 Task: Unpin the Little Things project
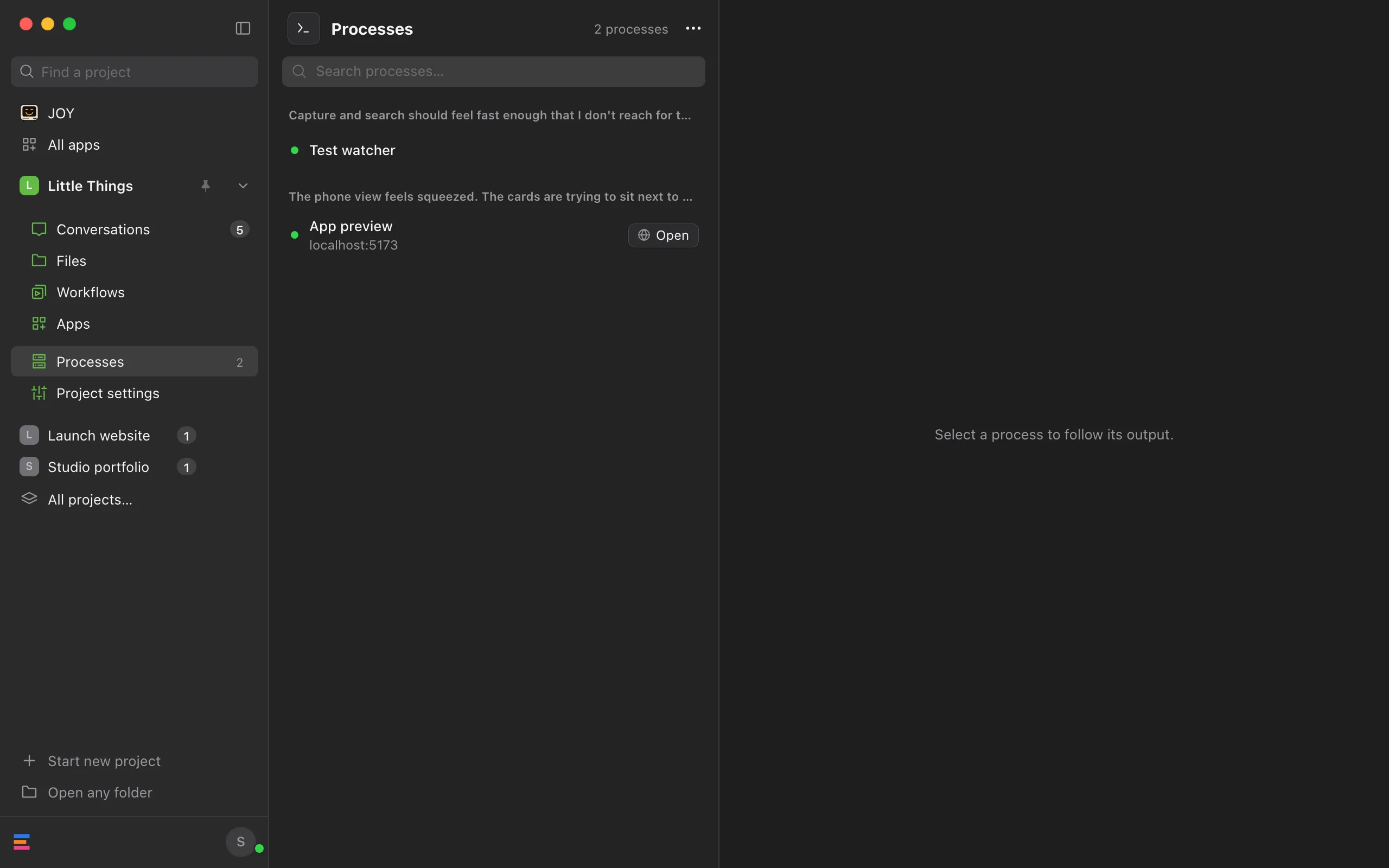pos(206,186)
